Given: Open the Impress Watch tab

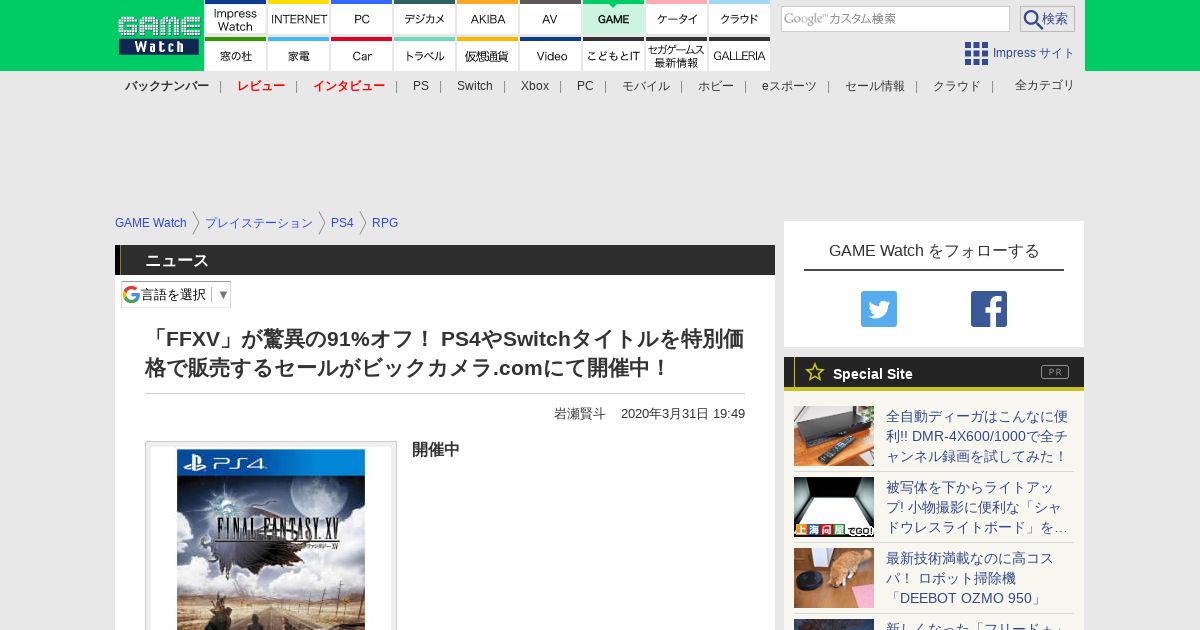Looking at the screenshot, I should [235, 18].
